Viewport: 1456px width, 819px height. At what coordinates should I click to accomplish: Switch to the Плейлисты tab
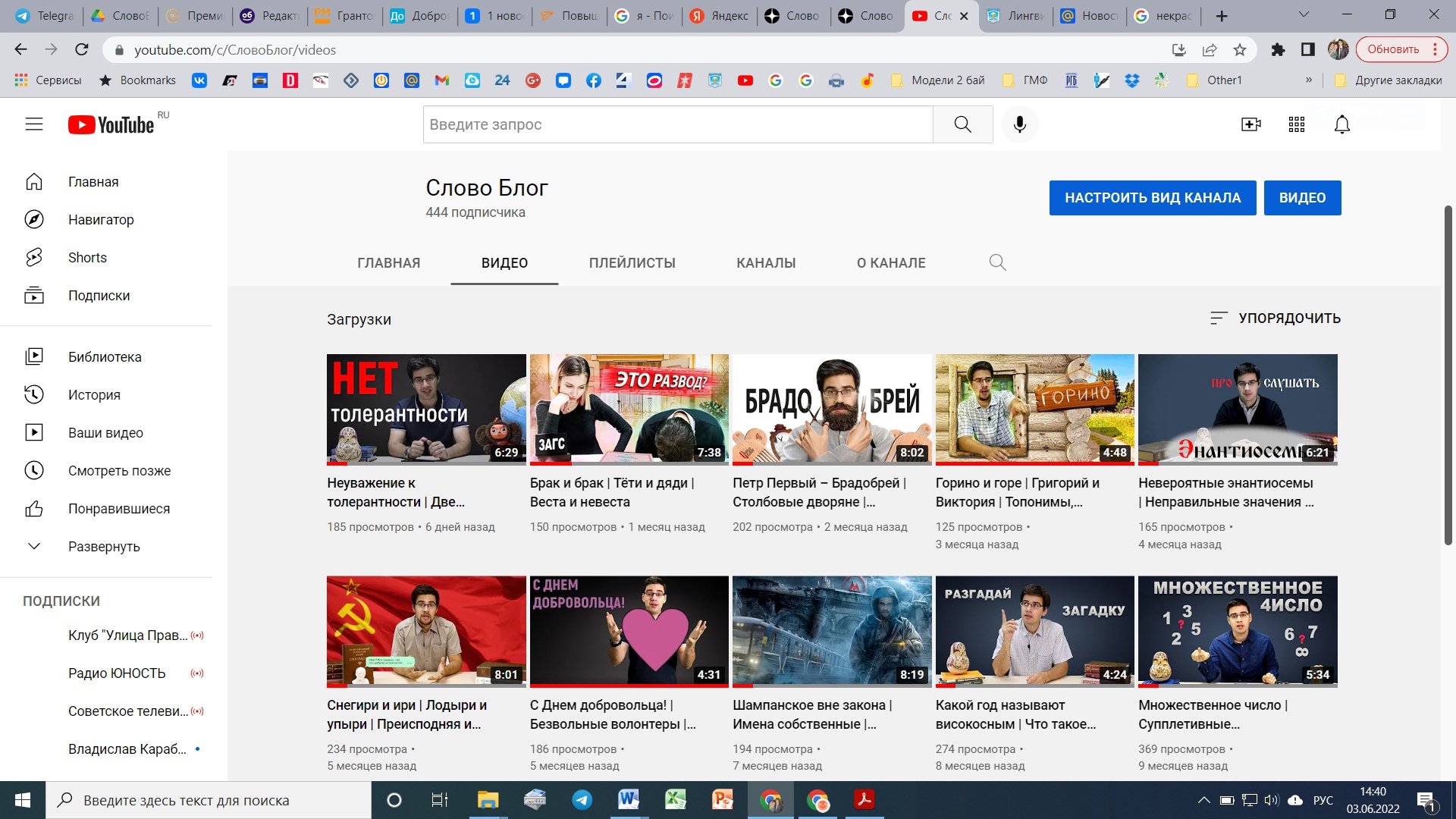click(632, 263)
